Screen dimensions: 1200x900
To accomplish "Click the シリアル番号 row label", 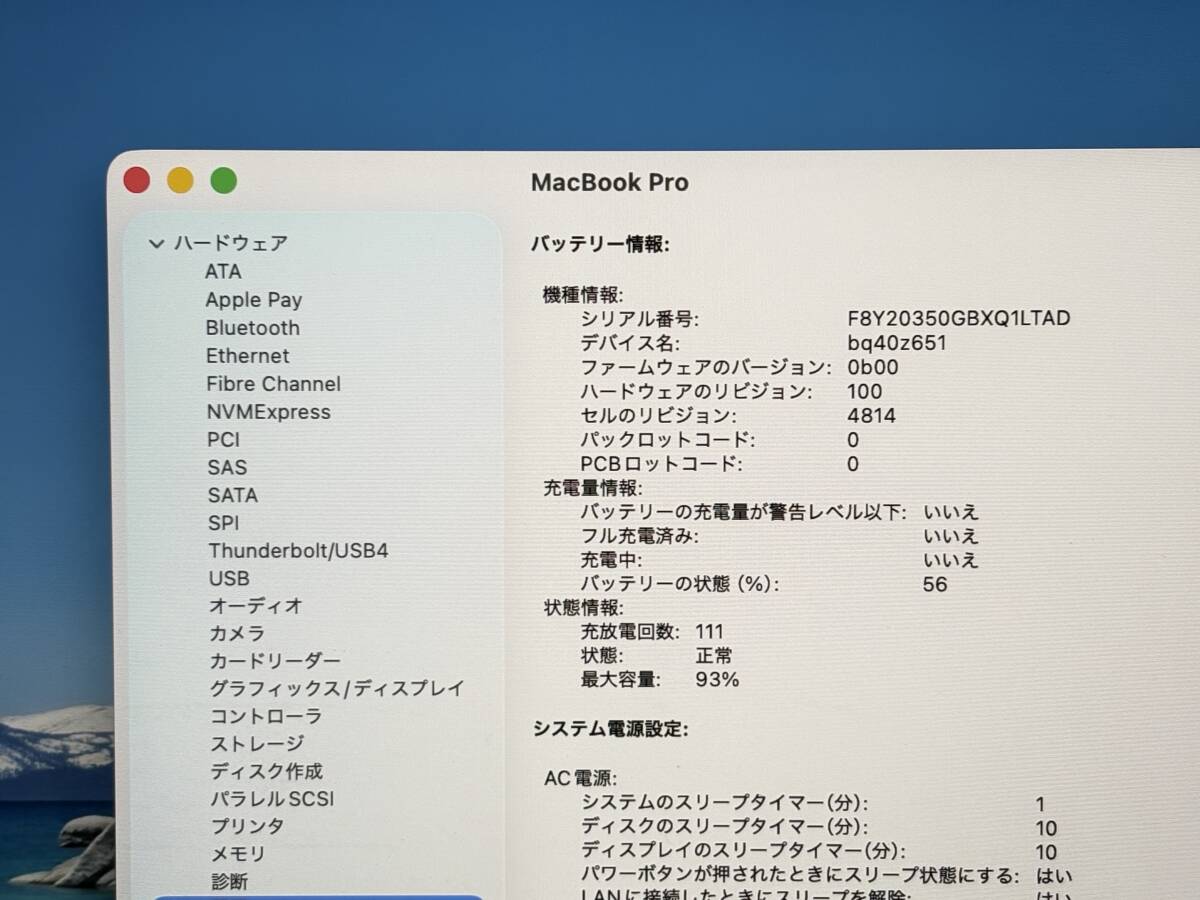I will click(x=640, y=319).
